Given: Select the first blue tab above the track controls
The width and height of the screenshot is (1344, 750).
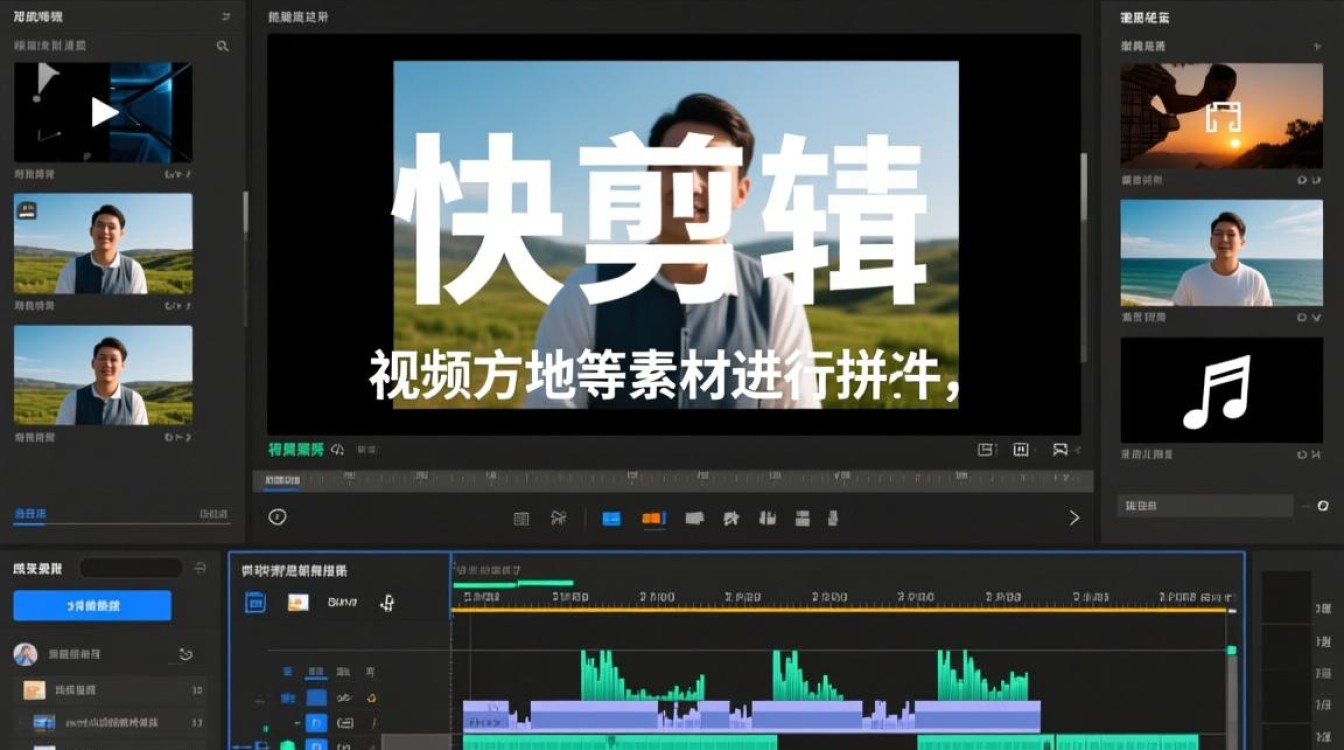Looking at the screenshot, I should (288, 671).
